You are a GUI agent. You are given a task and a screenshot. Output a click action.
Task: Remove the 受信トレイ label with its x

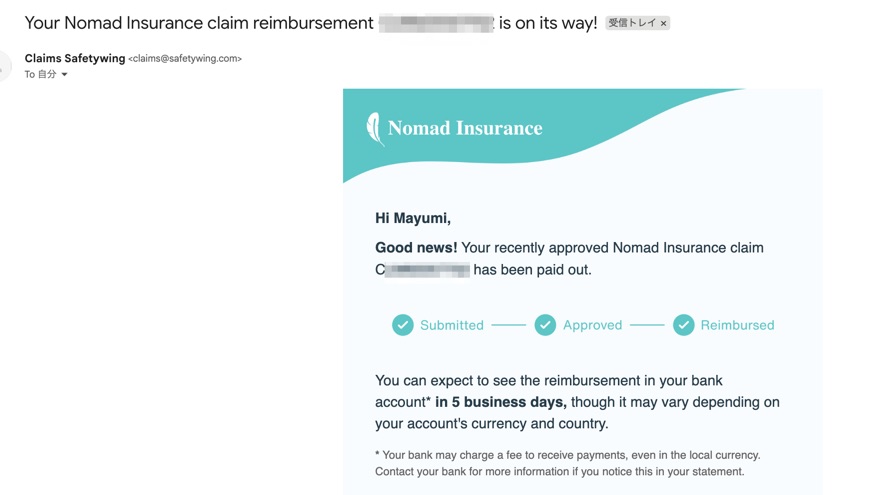663,23
